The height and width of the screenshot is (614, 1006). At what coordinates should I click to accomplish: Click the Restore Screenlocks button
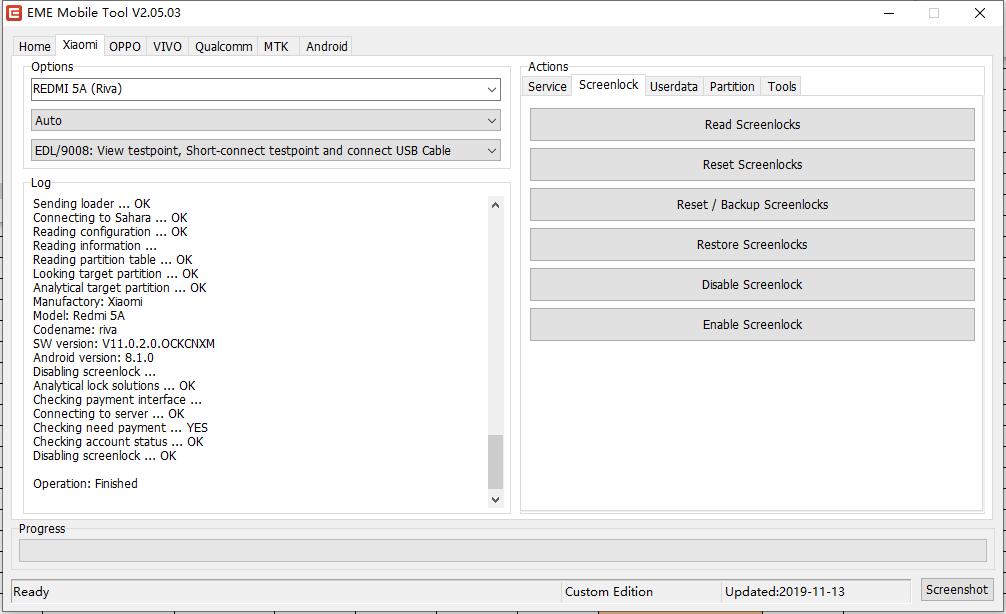coord(752,244)
